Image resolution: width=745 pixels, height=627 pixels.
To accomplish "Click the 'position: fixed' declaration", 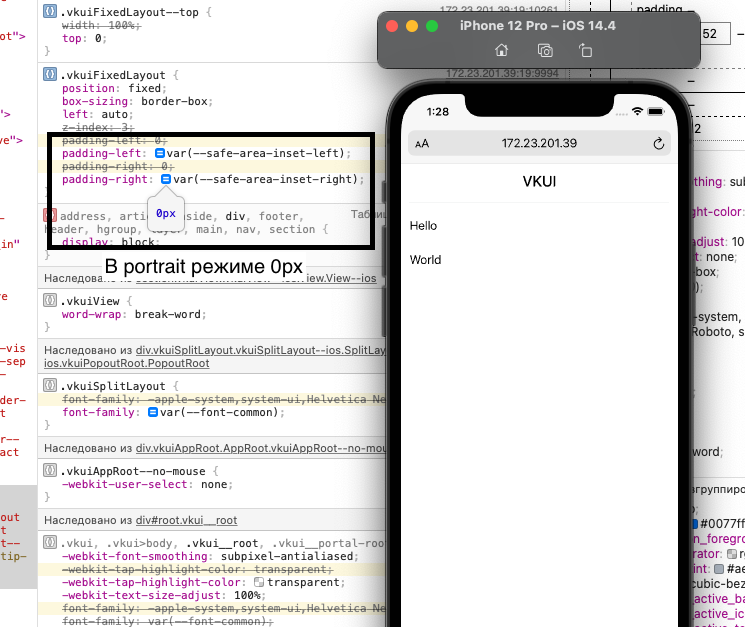I will coord(114,88).
